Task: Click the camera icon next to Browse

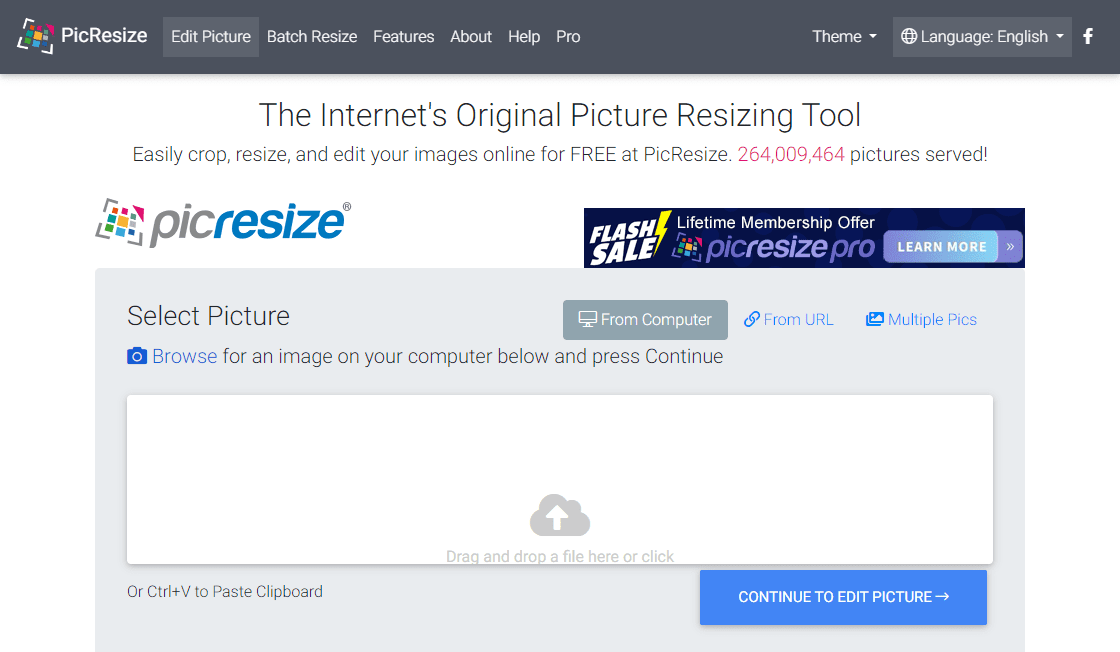Action: coord(137,356)
